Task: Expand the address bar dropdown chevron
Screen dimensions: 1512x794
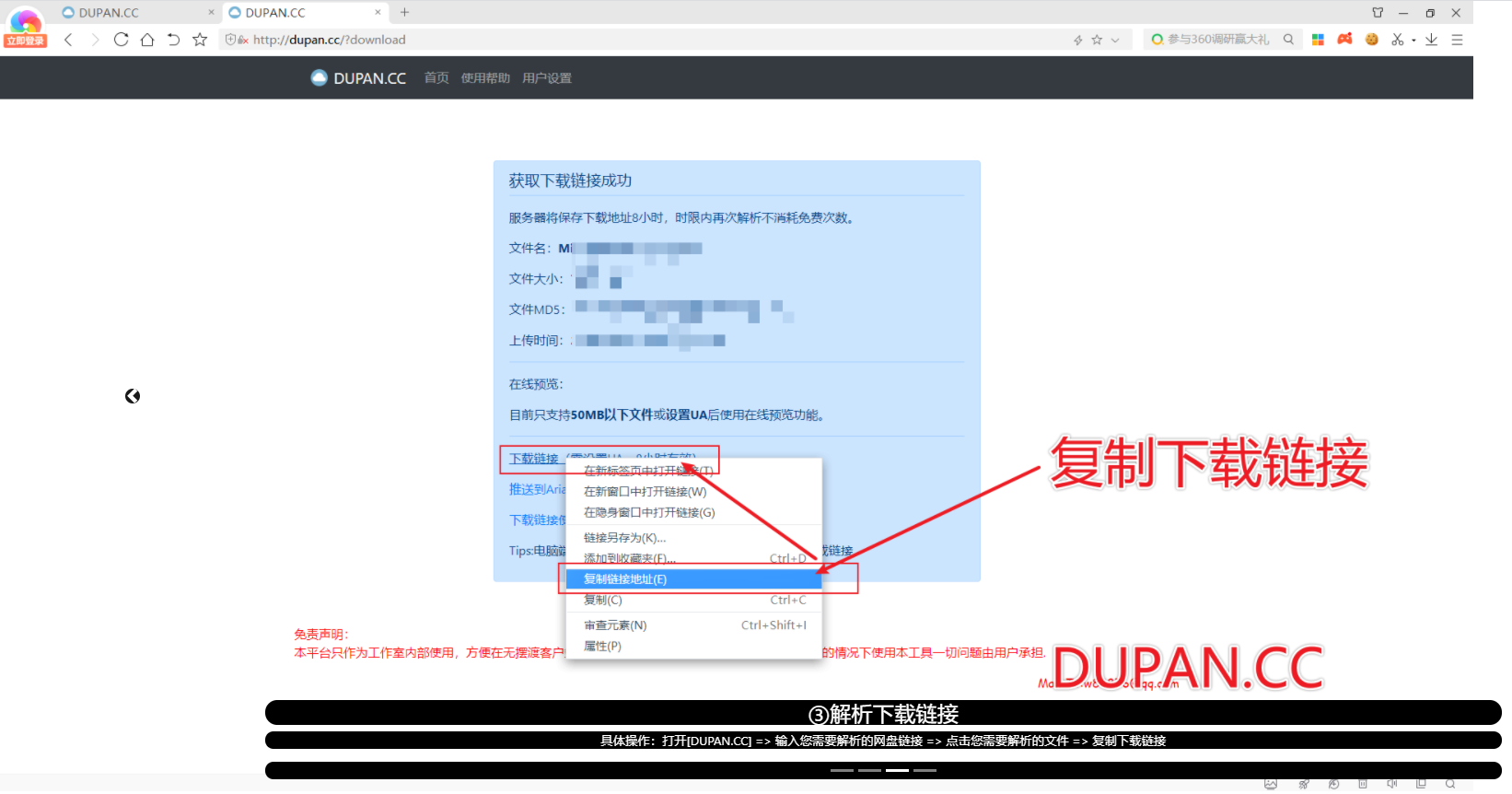Action: [1115, 40]
